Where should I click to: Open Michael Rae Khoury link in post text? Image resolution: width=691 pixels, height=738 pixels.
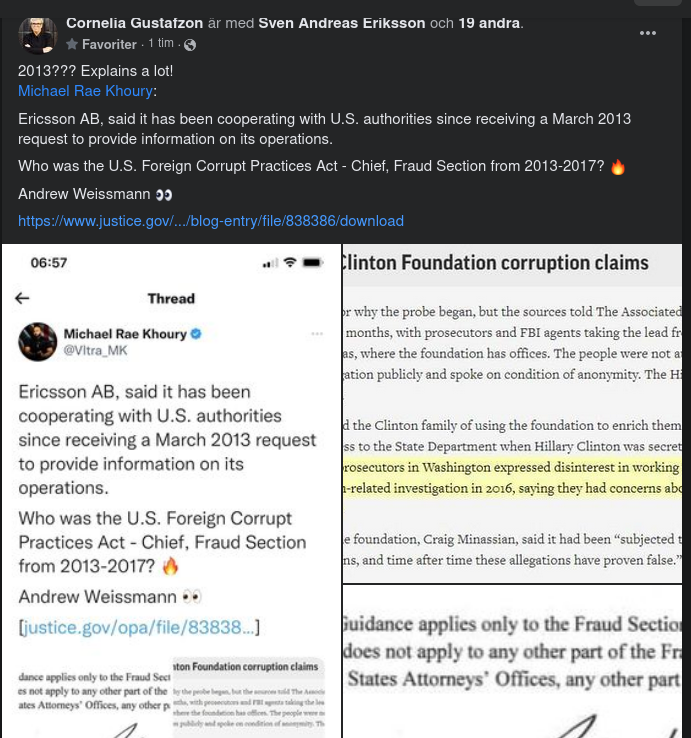[x=85, y=91]
